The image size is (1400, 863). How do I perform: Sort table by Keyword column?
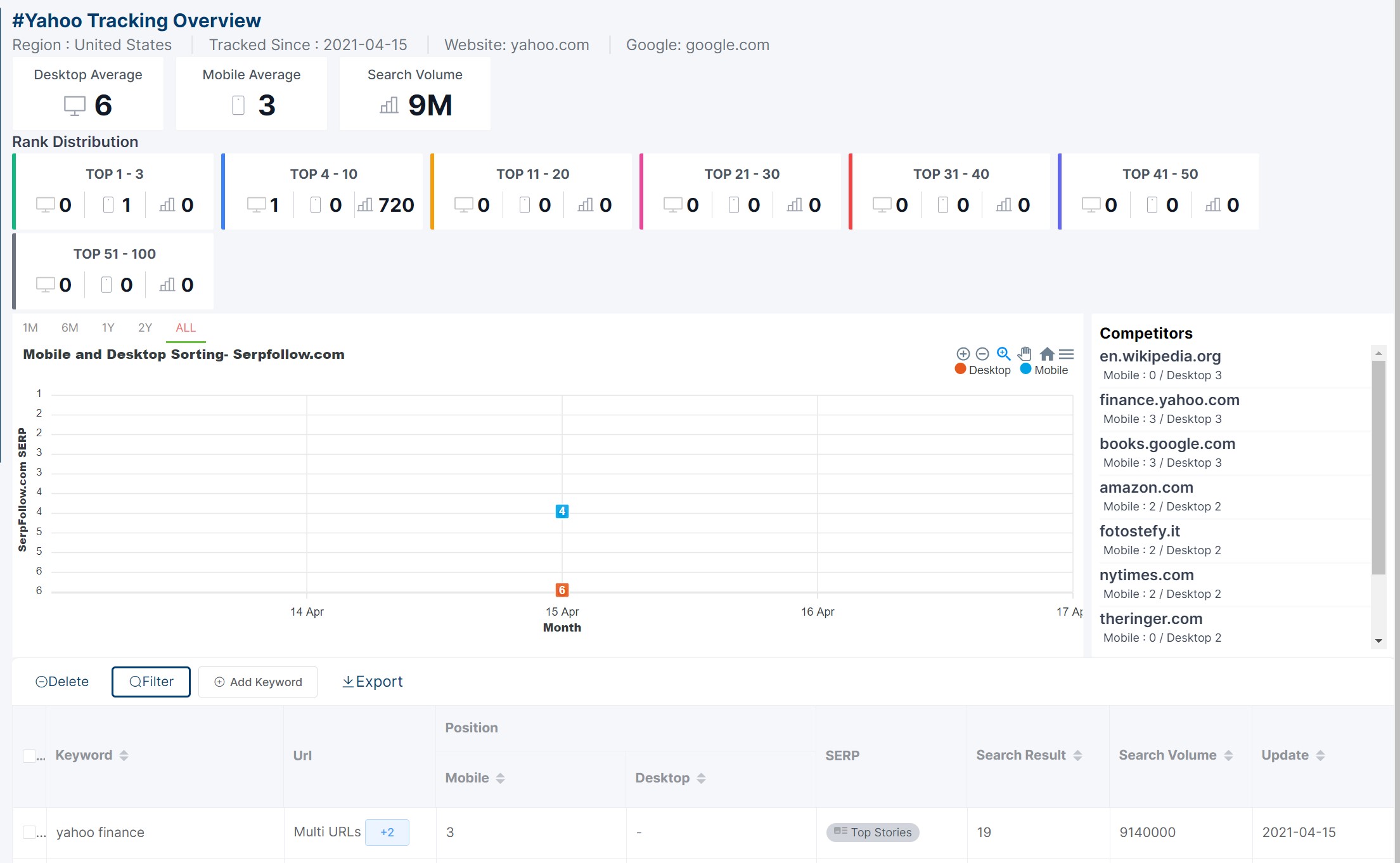click(x=124, y=755)
